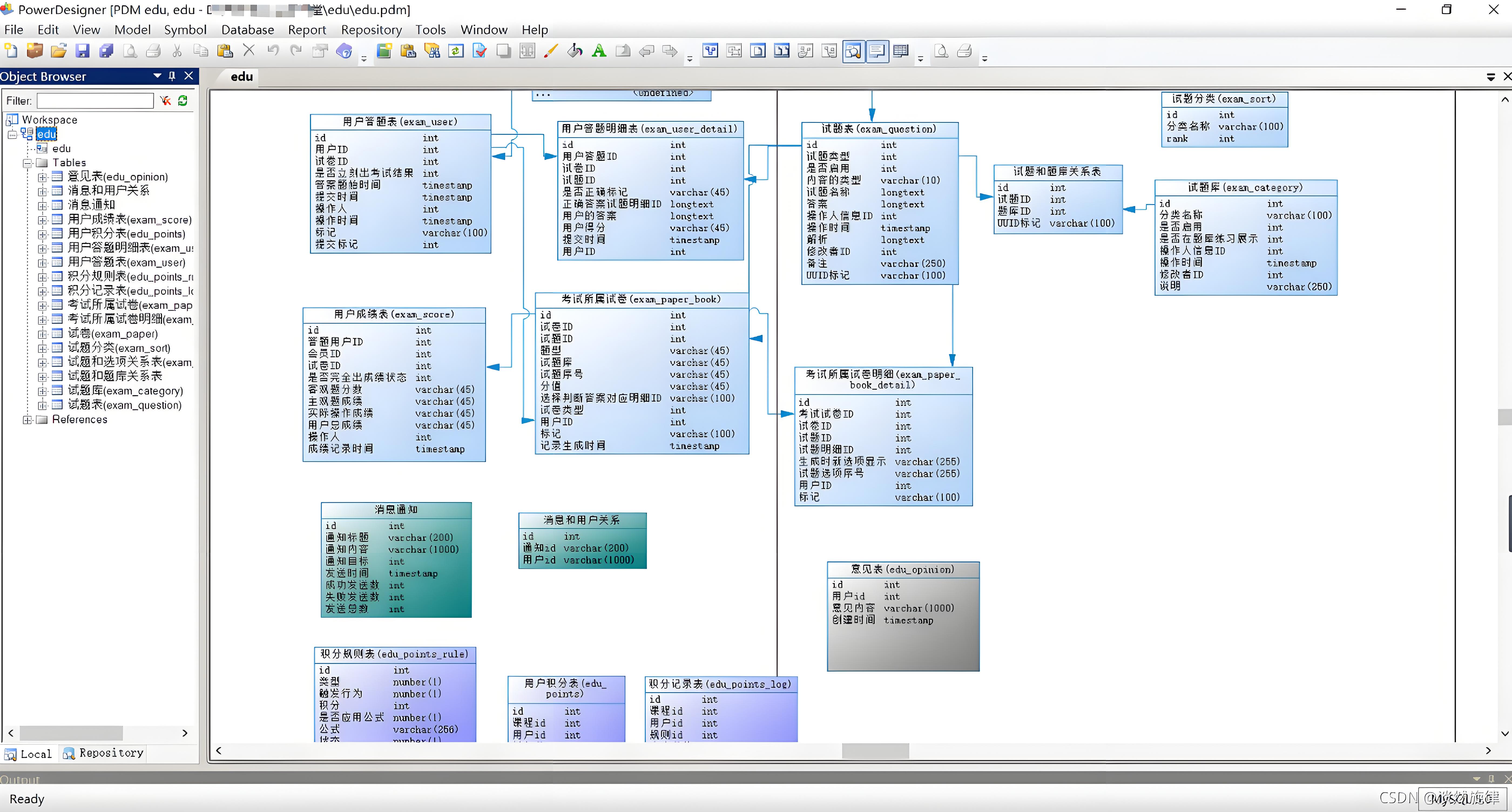Select the Fill Style paint bucket icon
The width and height of the screenshot is (1512, 812).
pos(575,51)
